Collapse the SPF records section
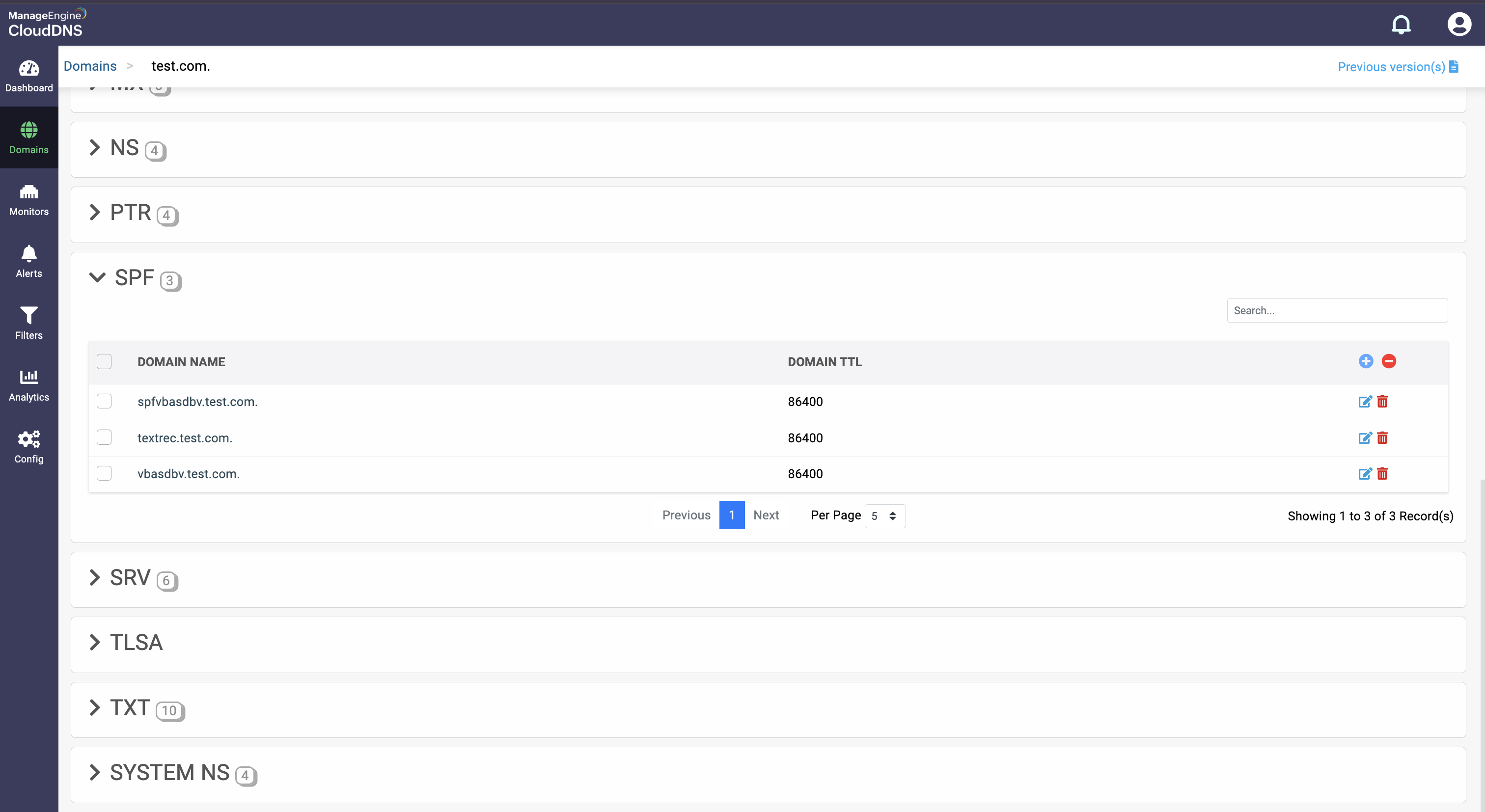Screen dimensions: 1485x812 coord(97,278)
